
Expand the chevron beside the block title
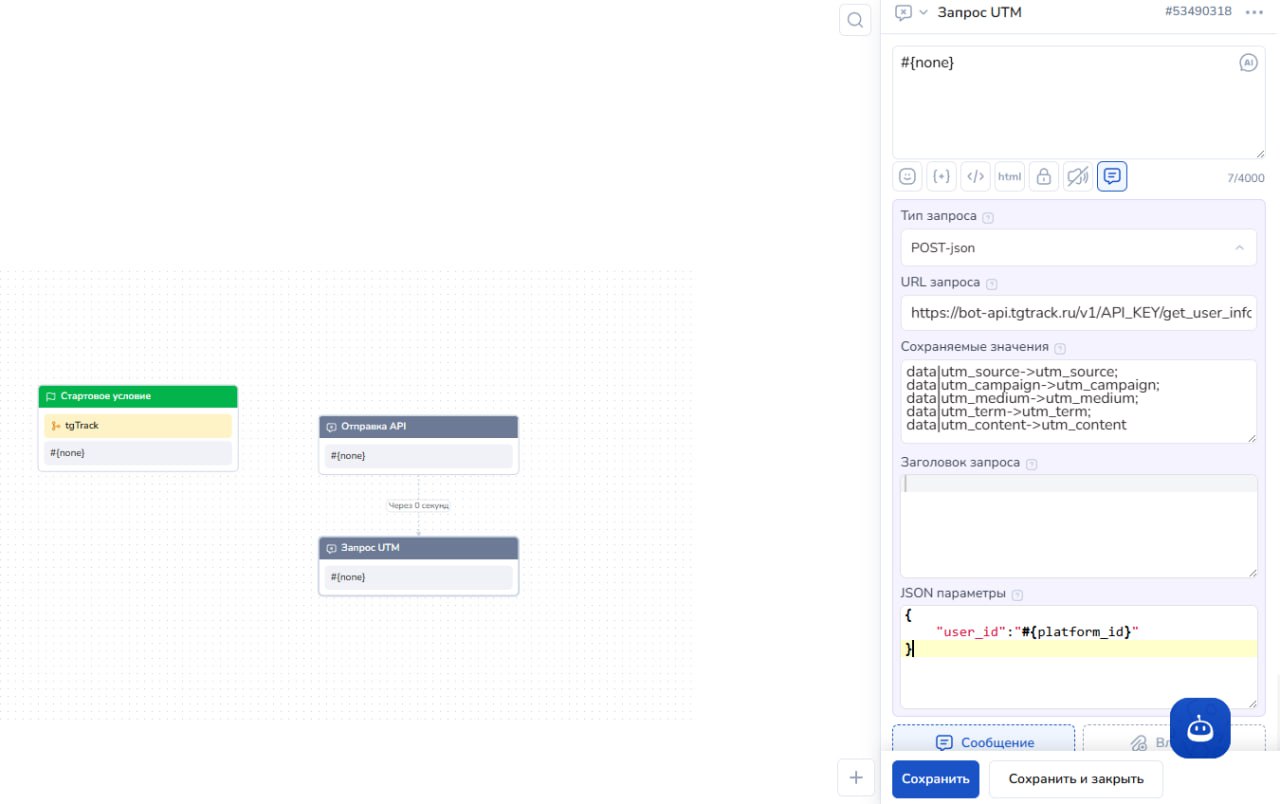[924, 13]
